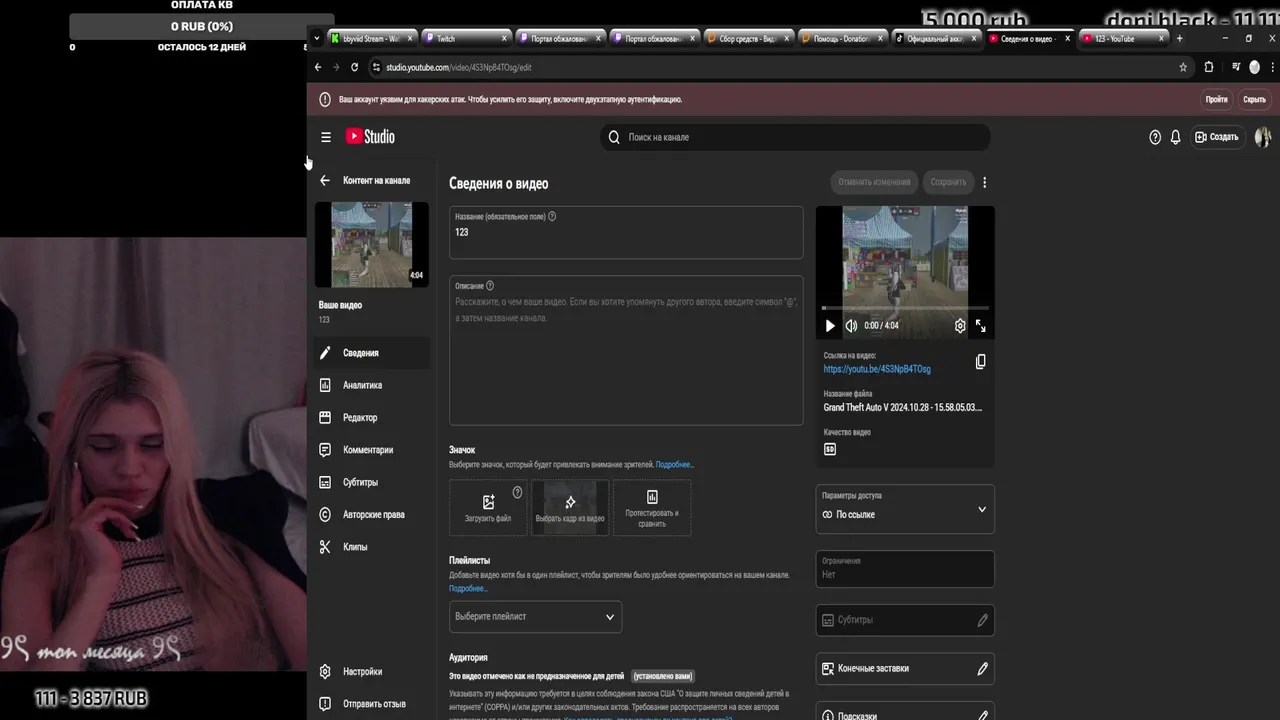The height and width of the screenshot is (720, 1280).
Task: Bookmark the page with the star icon
Action: pos(1183,67)
